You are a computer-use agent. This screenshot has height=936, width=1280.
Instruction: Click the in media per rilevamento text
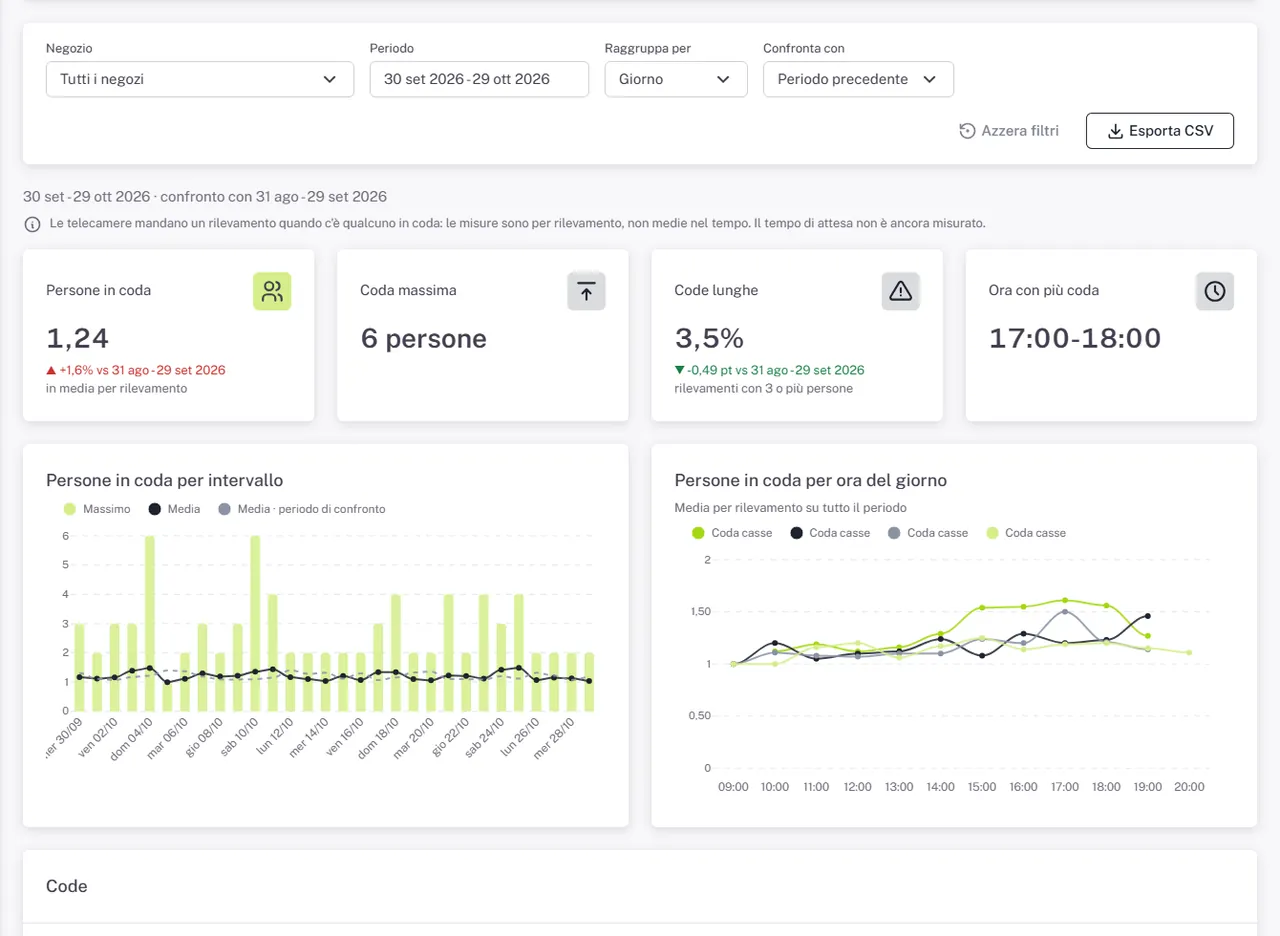[x=116, y=388]
